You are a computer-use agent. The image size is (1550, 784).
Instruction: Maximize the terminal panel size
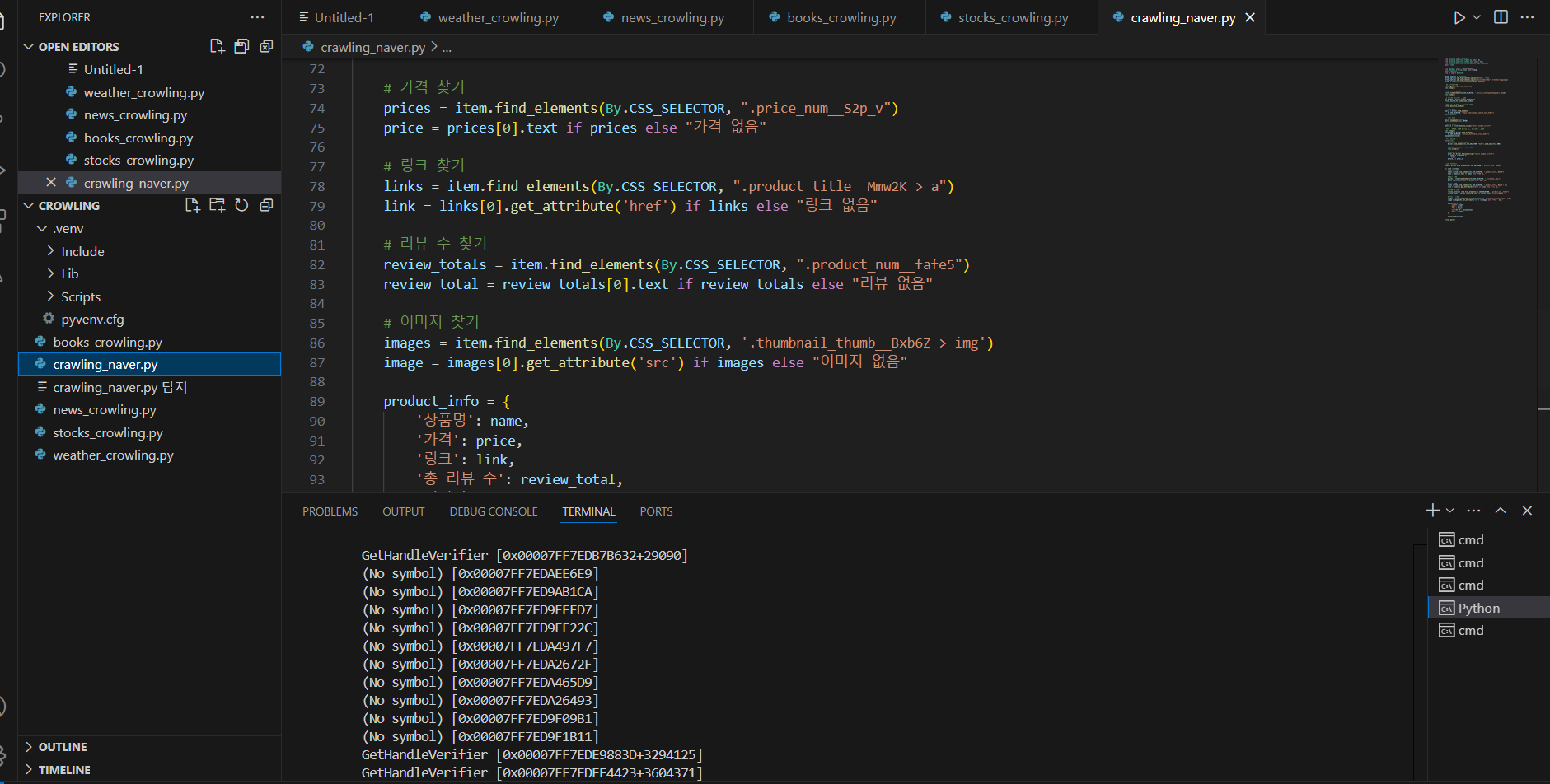click(1501, 511)
